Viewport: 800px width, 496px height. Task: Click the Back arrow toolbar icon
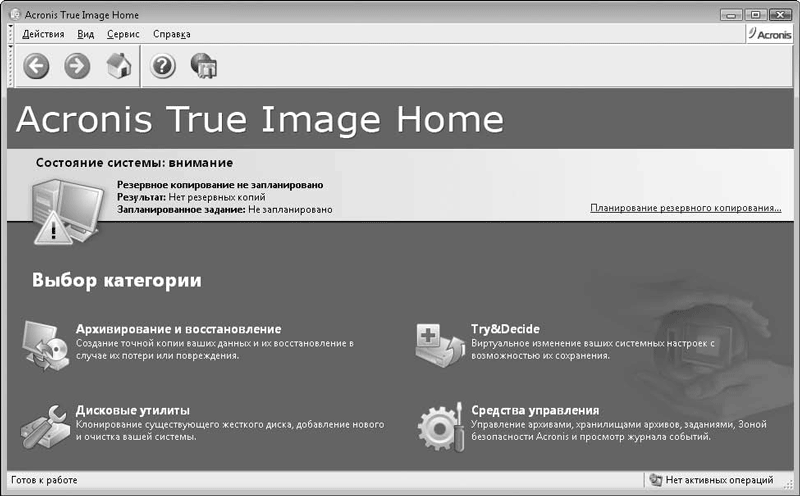[36, 66]
